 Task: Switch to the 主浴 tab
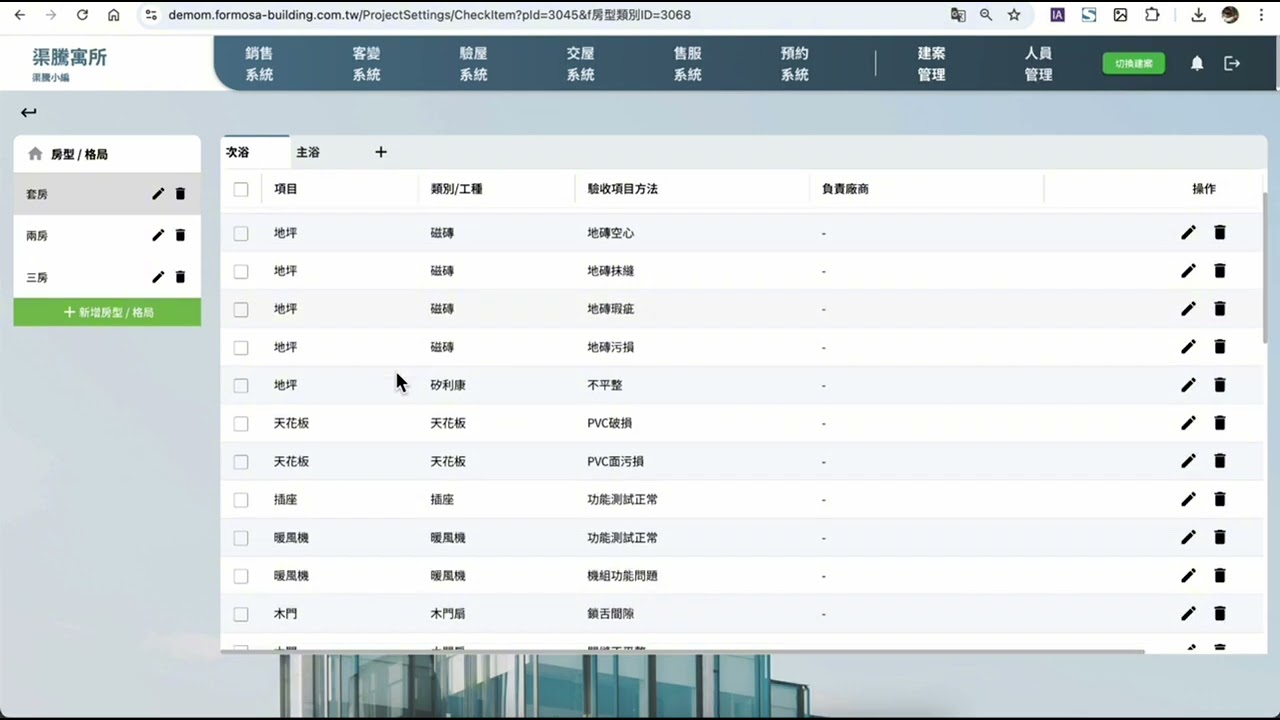308,152
